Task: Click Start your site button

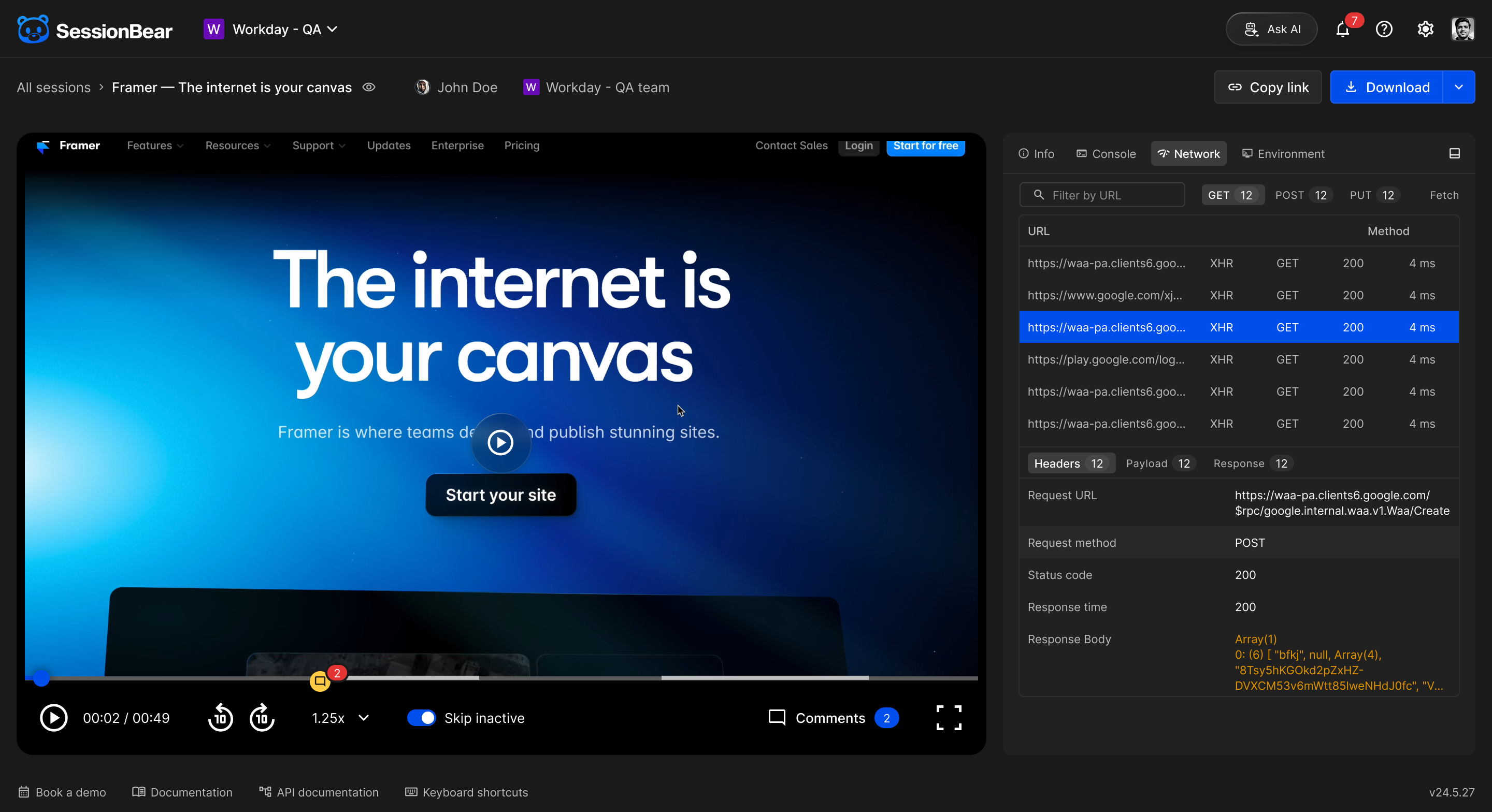Action: (x=500, y=495)
